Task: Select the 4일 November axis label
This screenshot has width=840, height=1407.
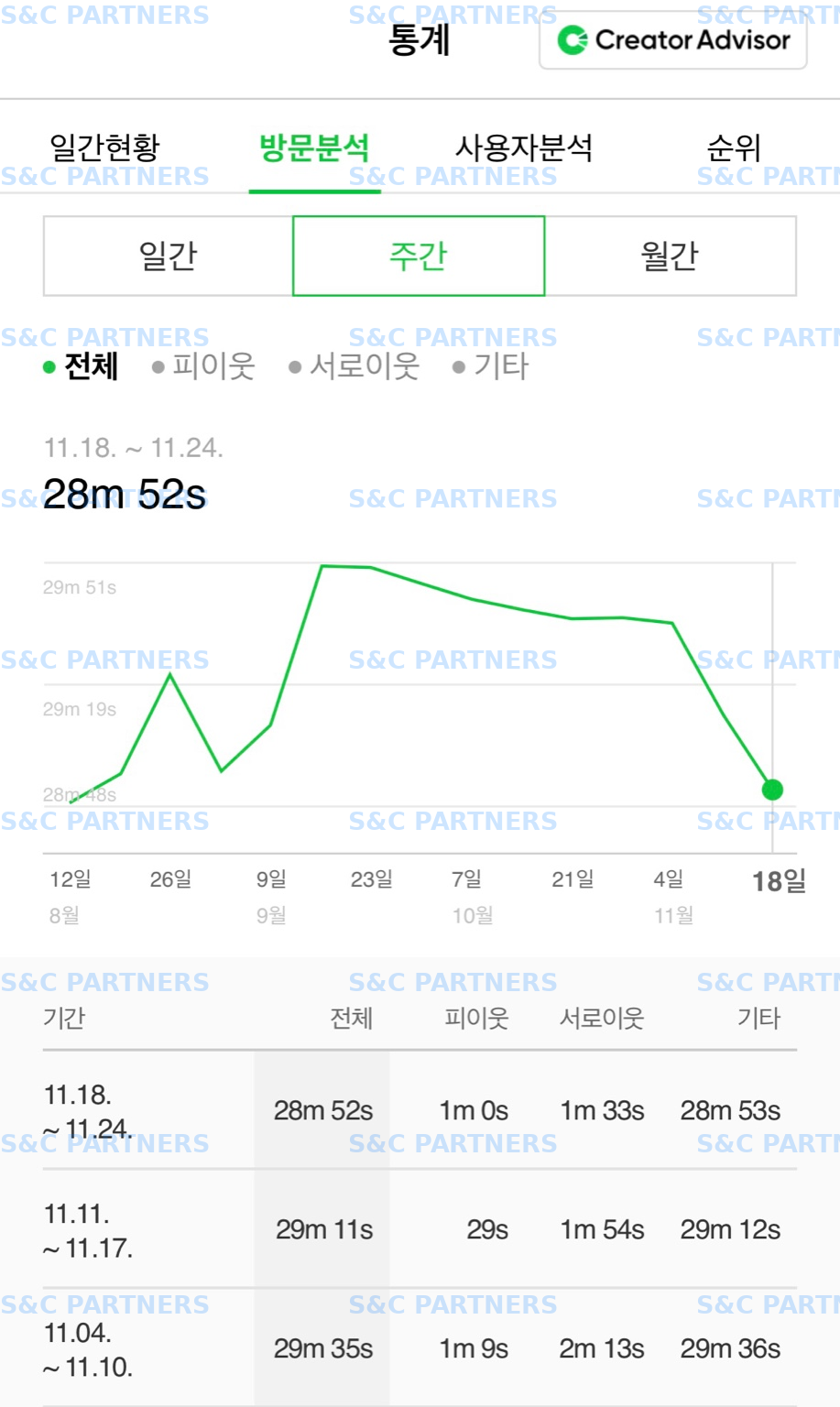Action: coord(669,879)
